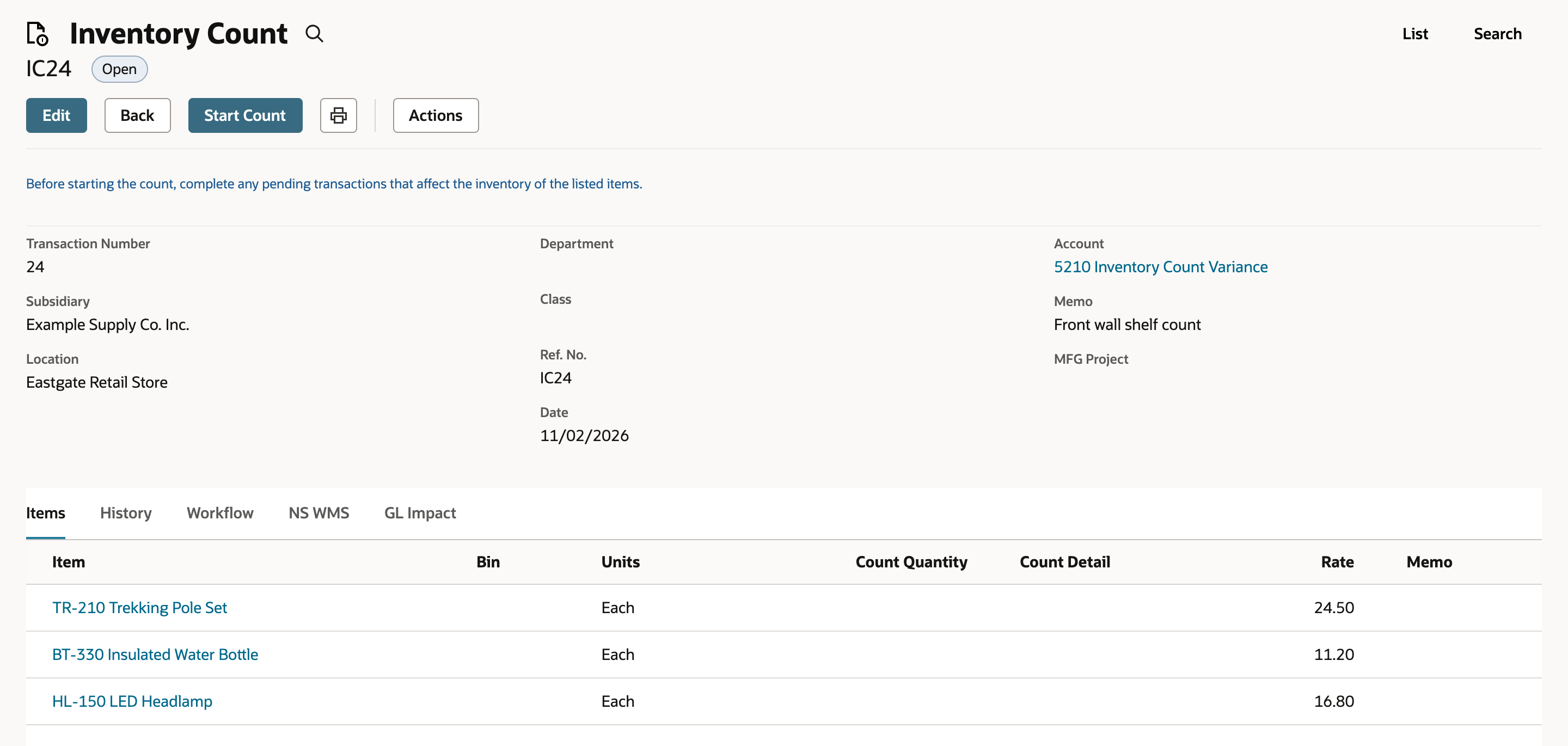The image size is (1568, 746).
Task: Switch to the Workflow tab
Action: pyautogui.click(x=220, y=513)
